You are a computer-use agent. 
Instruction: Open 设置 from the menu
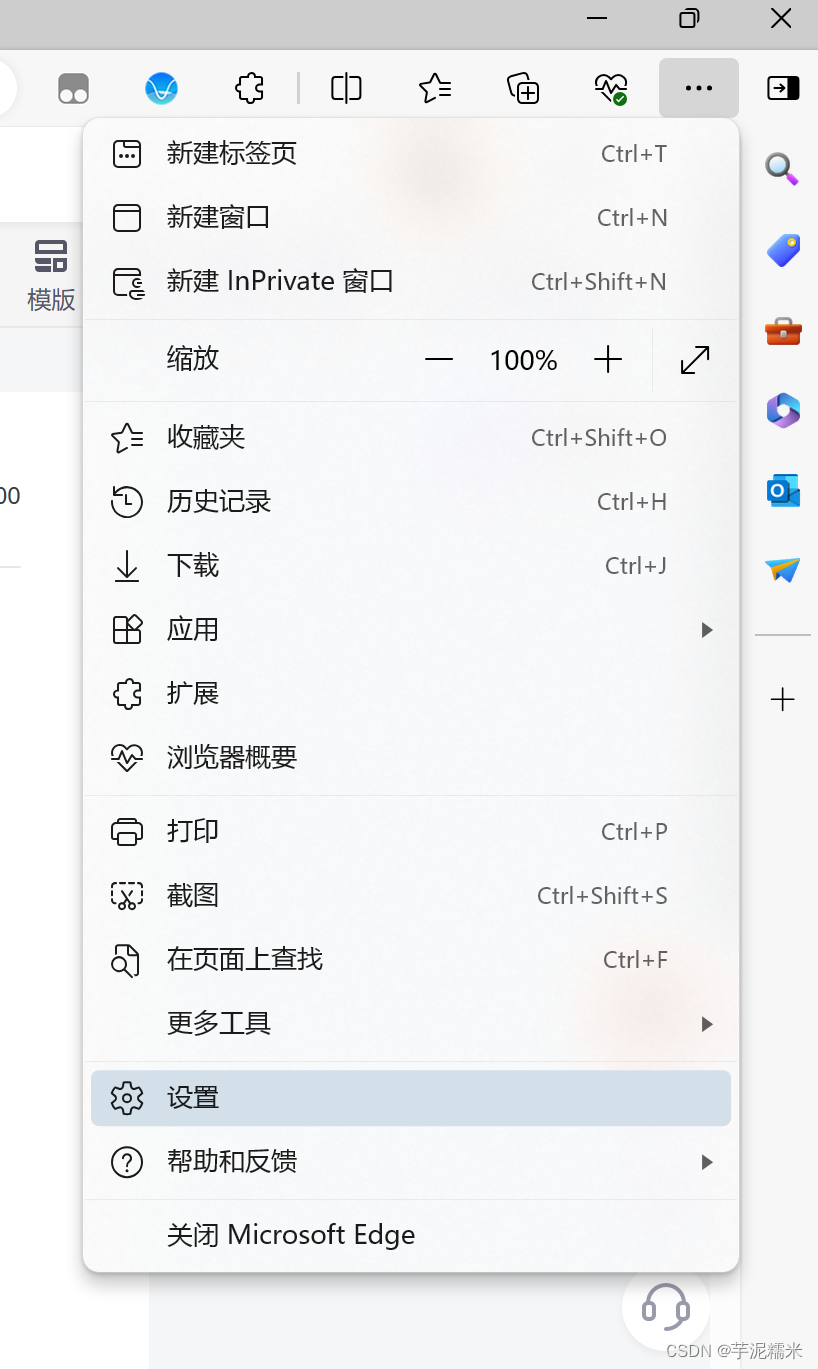(x=411, y=1098)
